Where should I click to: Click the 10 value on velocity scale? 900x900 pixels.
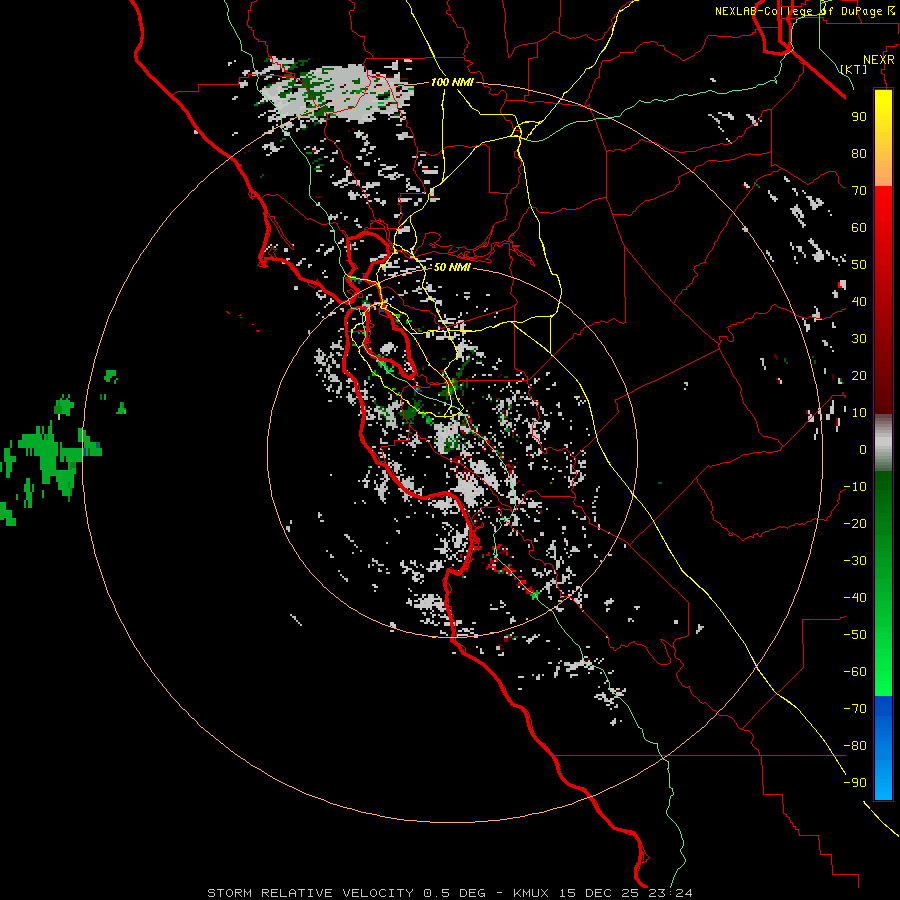click(859, 413)
